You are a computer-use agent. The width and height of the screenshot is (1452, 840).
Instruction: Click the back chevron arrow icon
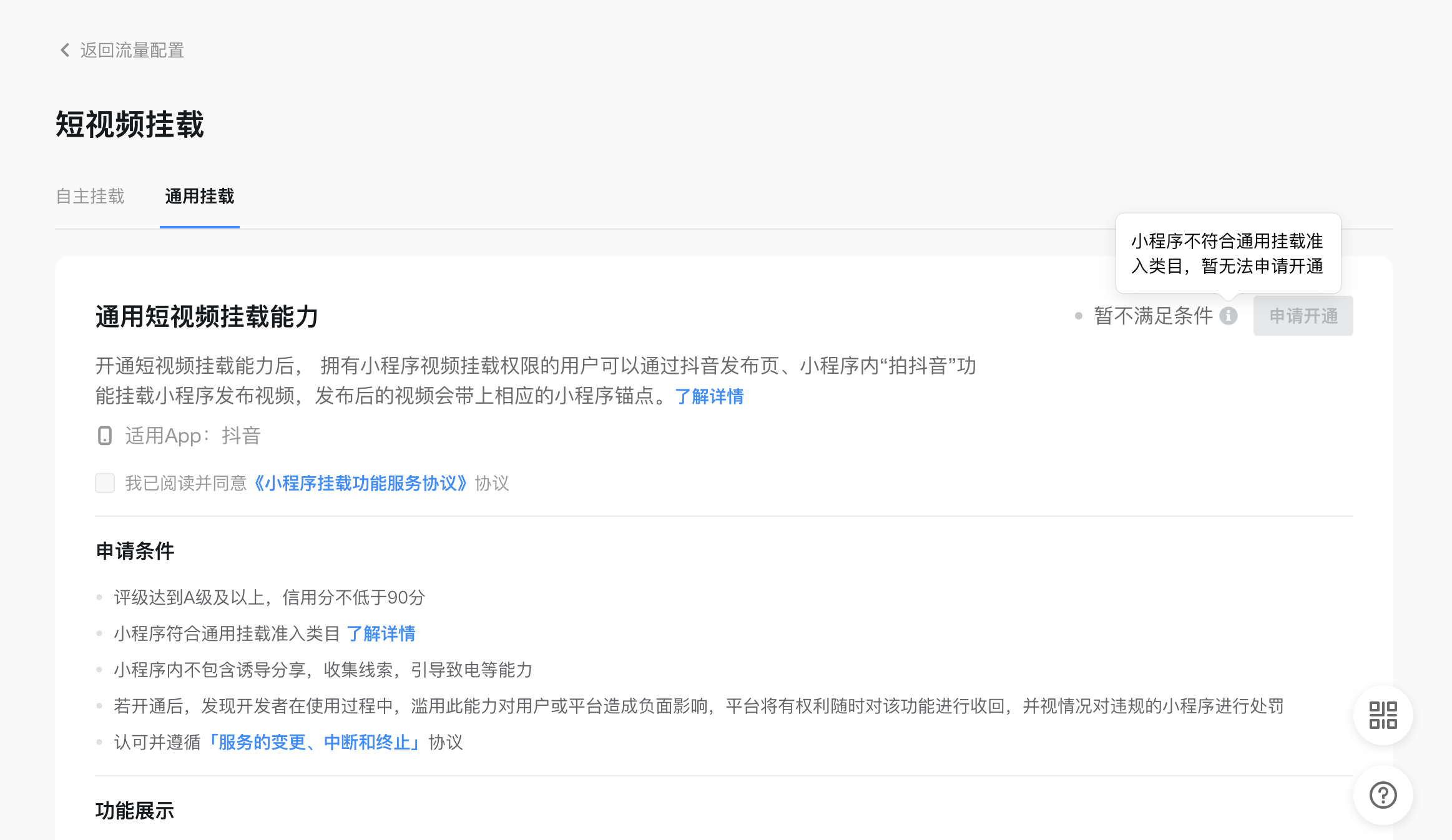tap(64, 50)
